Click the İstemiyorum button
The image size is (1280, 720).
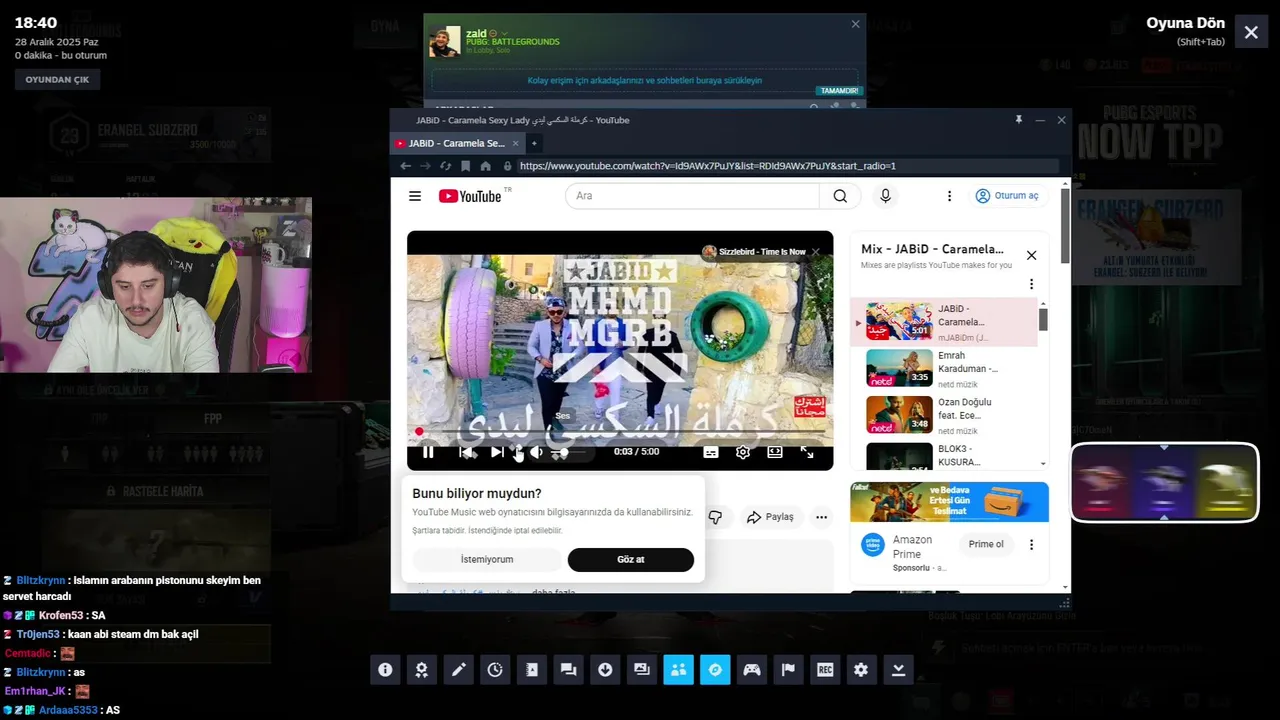click(x=487, y=559)
